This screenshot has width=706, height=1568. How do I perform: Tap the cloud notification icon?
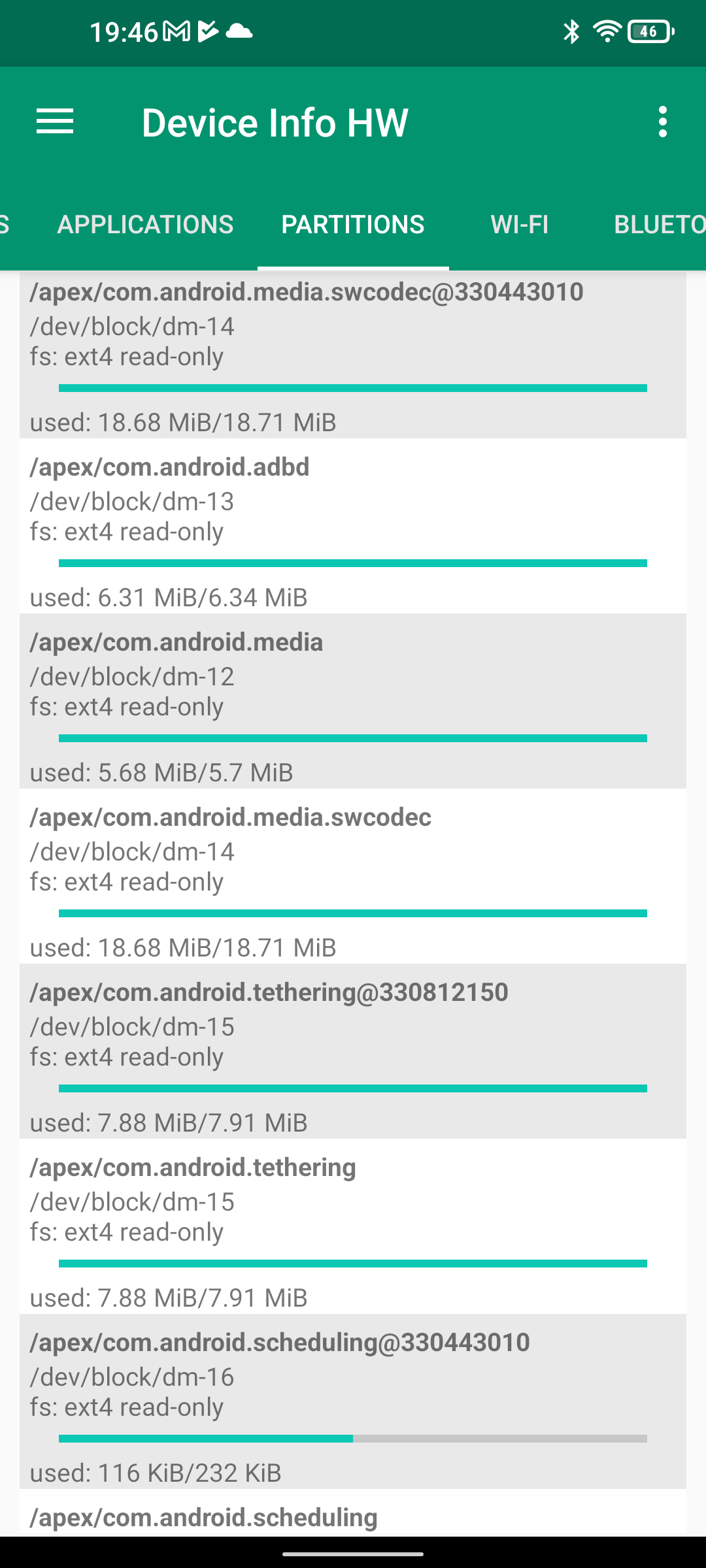pyautogui.click(x=239, y=31)
